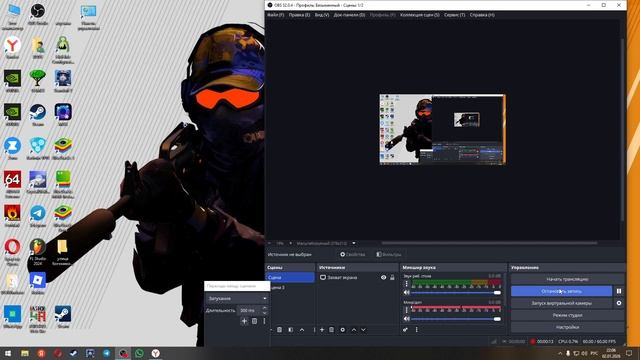This screenshot has height=360, width=640.
Task: Pause the recording
Action: pos(619,291)
